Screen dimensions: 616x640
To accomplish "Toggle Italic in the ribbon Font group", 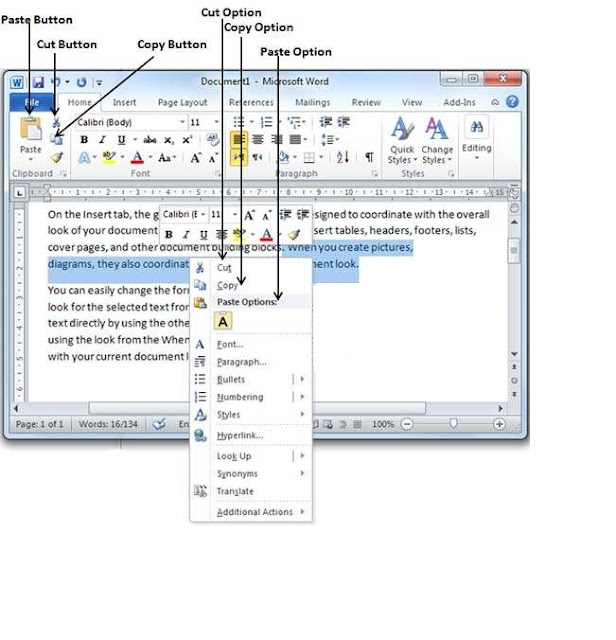I will pyautogui.click(x=102, y=140).
